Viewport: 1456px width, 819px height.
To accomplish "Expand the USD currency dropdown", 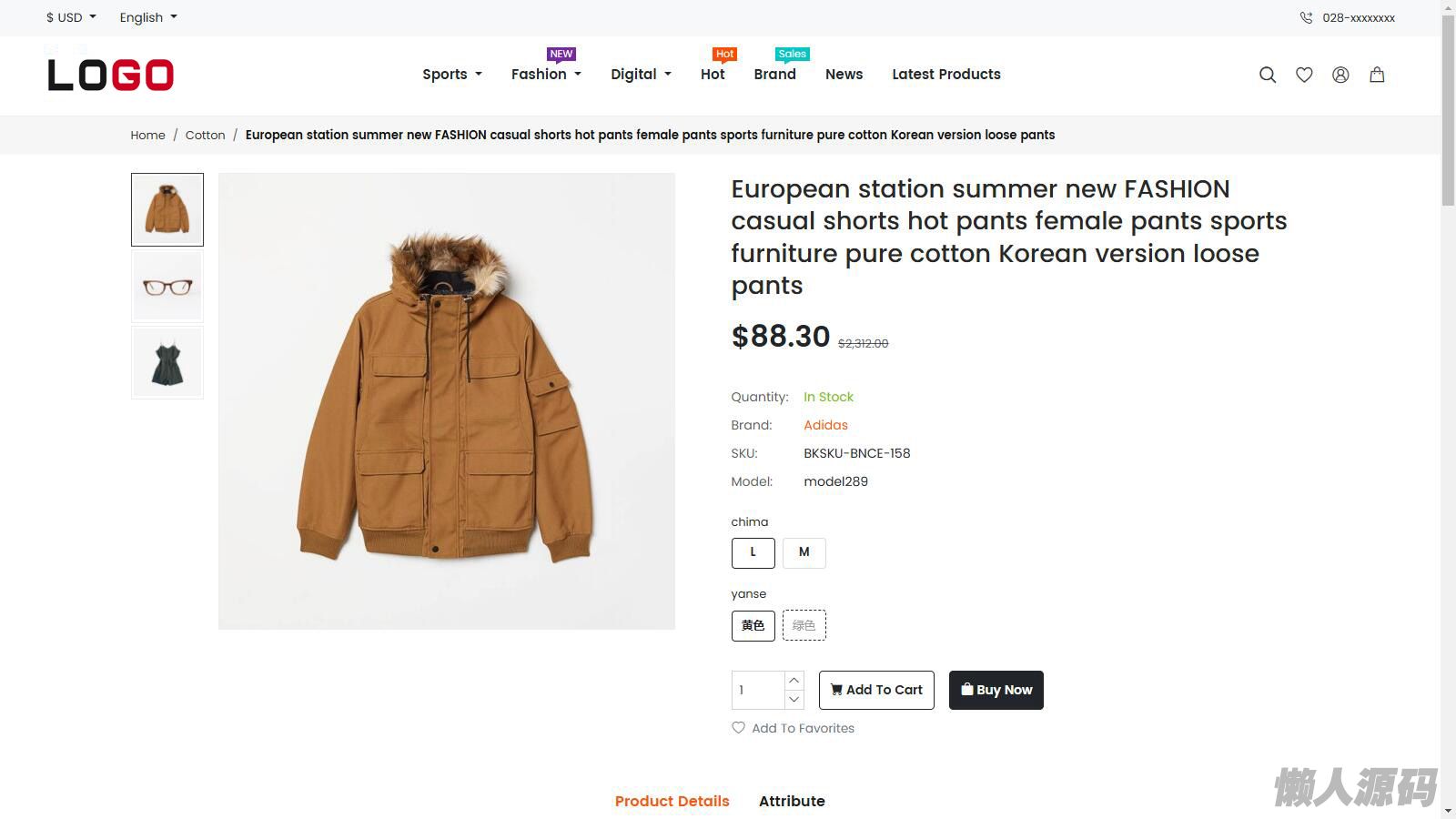I will coord(71,17).
